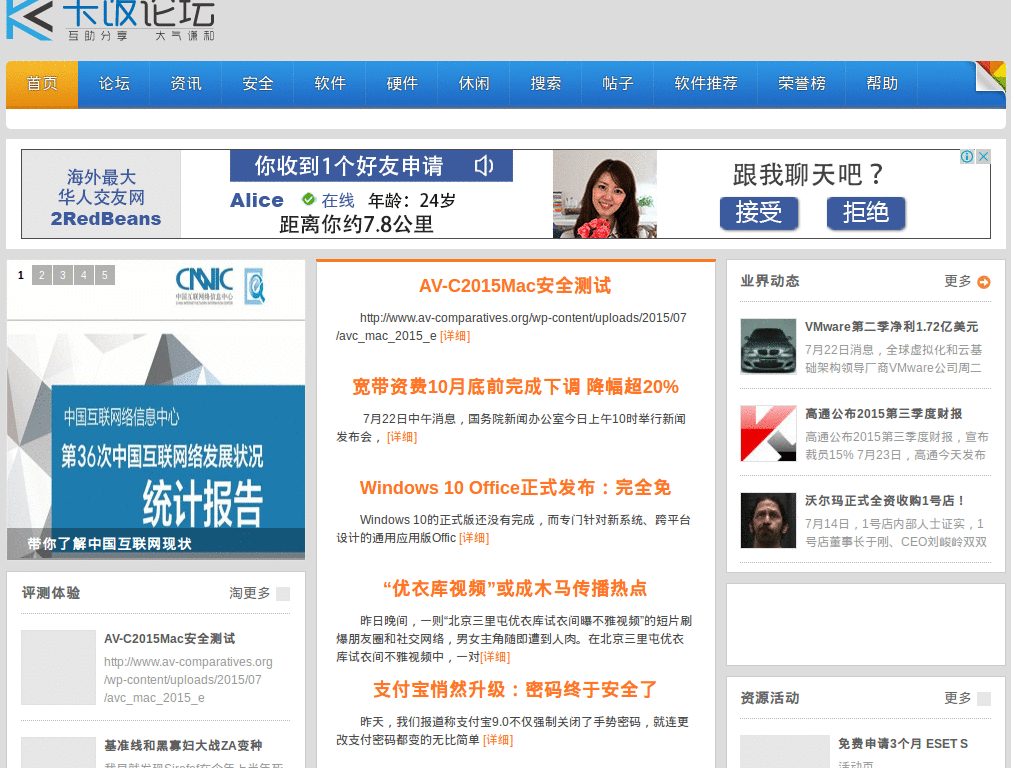
Task: Select slideshow slide 1 indicator
Action: (21, 275)
